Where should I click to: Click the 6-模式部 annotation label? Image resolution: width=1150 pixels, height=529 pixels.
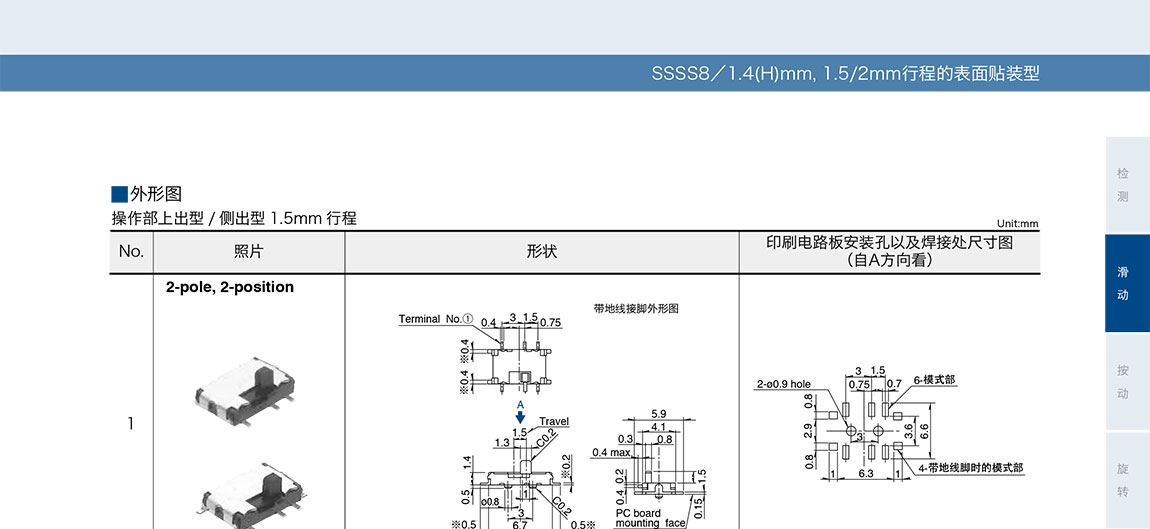coord(933,380)
